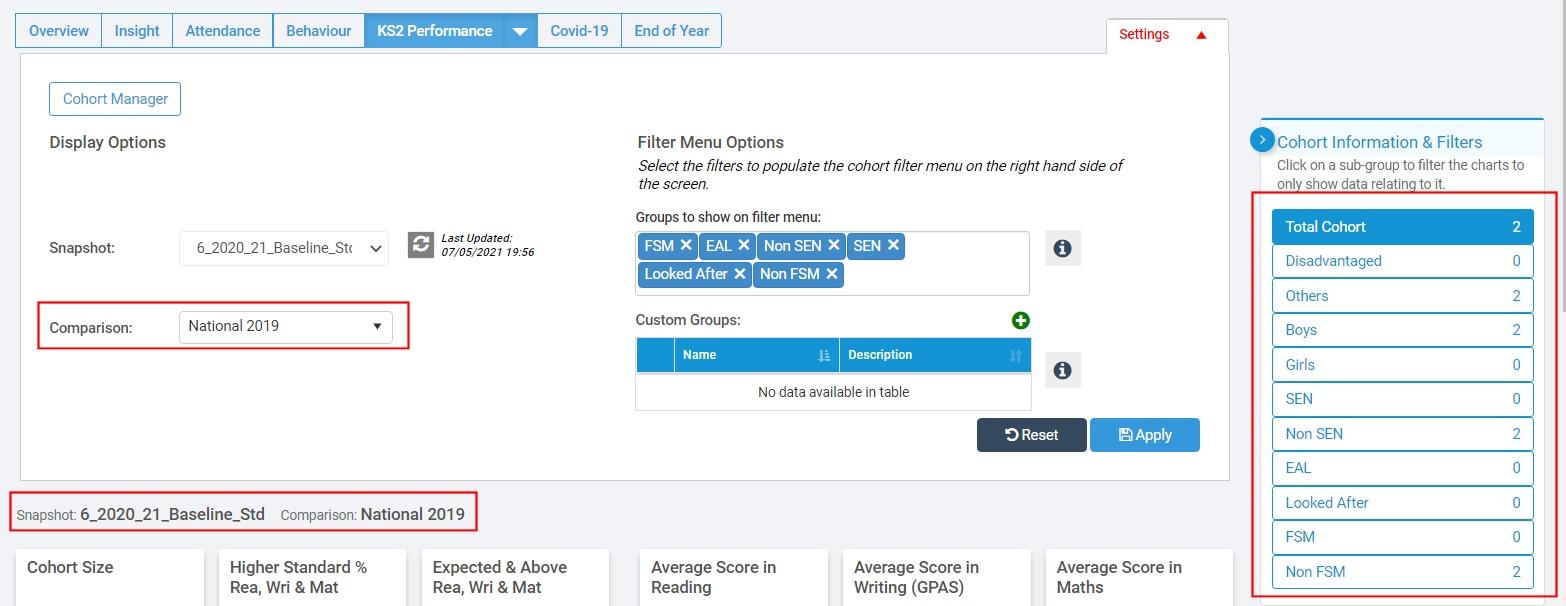
Task: Open the End of Year tab
Action: tap(671, 31)
